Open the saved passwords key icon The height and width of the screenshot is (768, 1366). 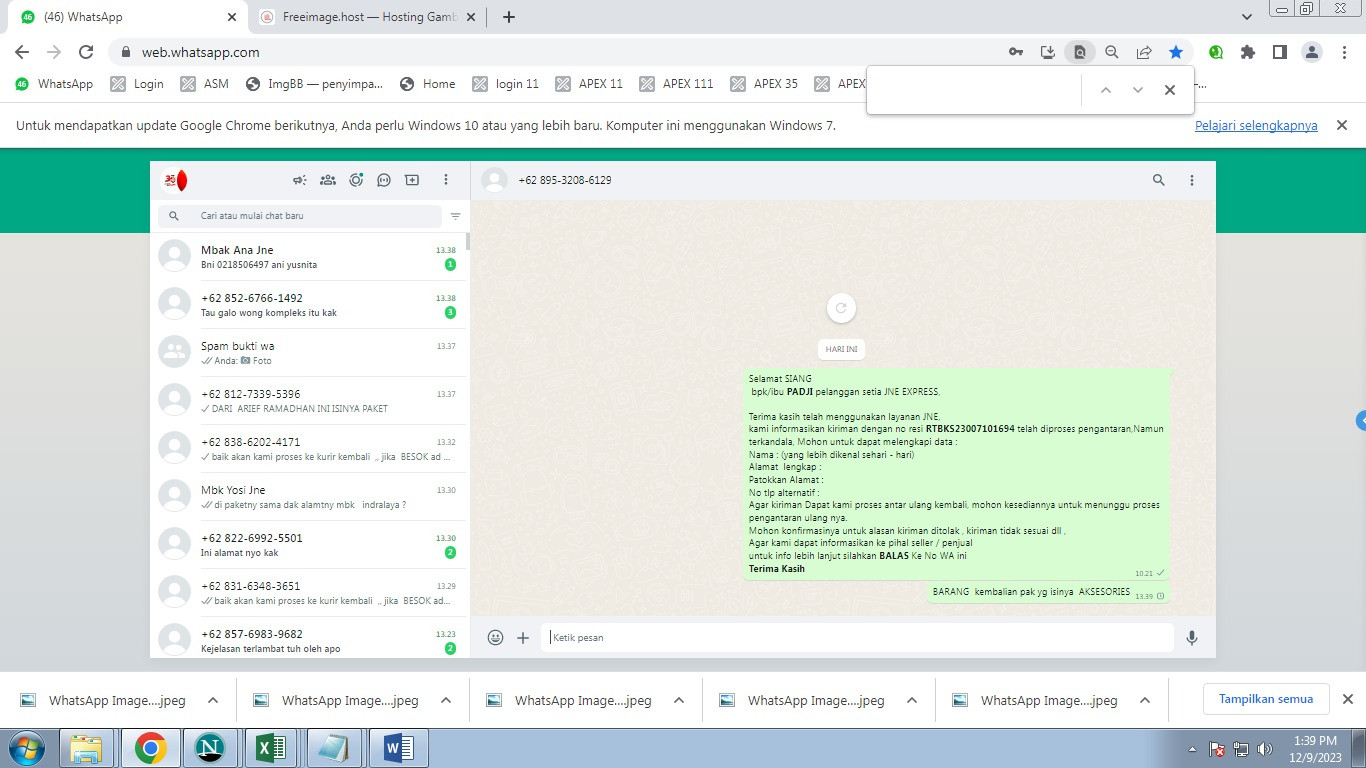(x=1016, y=52)
